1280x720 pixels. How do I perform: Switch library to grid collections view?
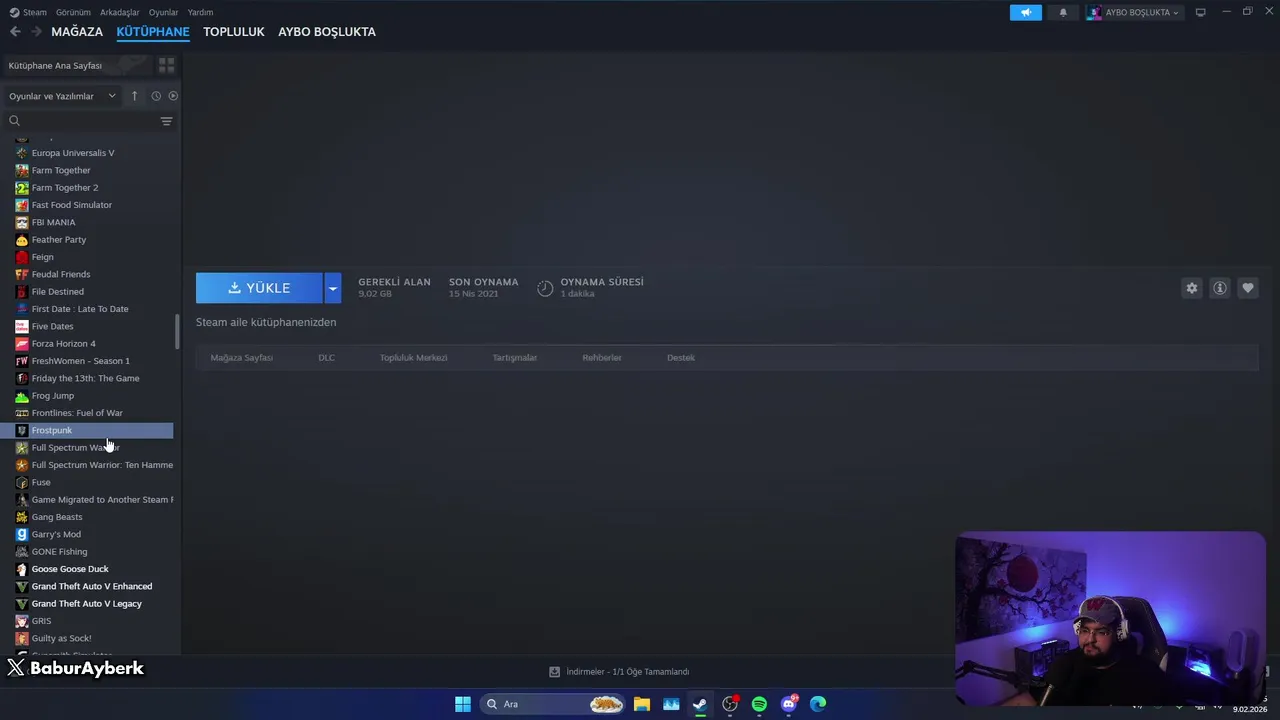pyautogui.click(x=166, y=65)
